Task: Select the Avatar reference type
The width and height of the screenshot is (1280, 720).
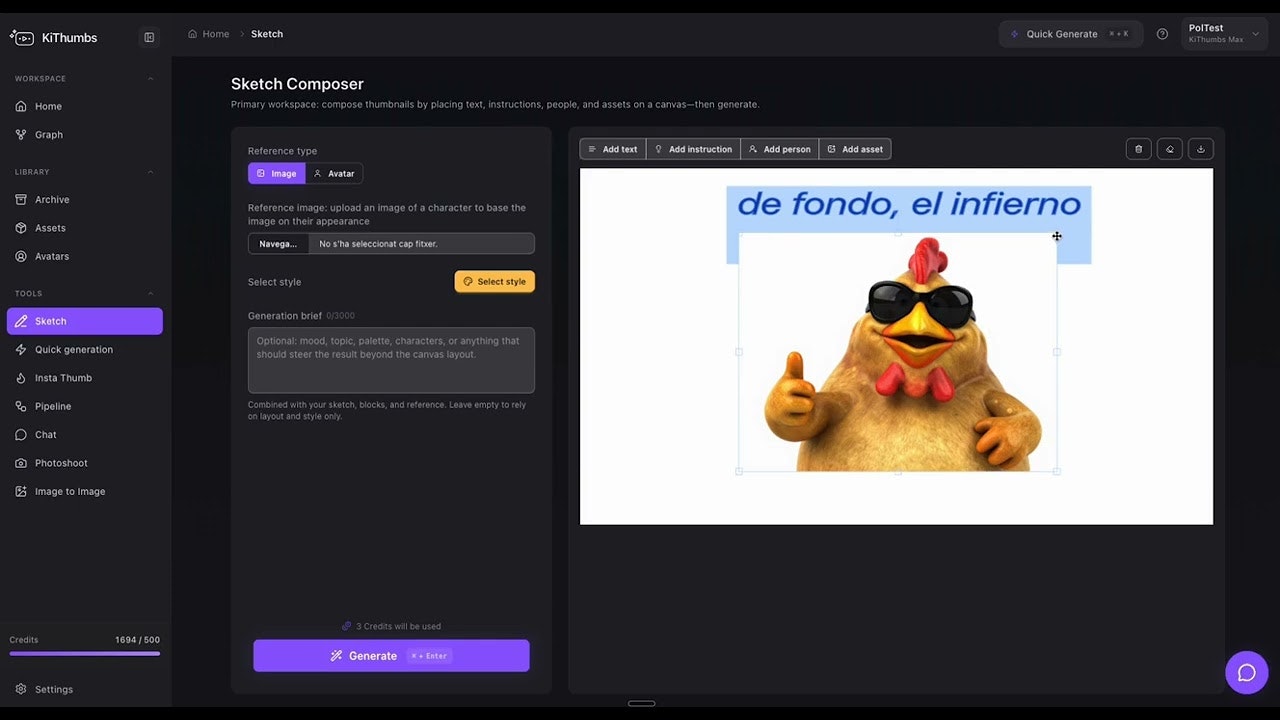Action: [334, 173]
